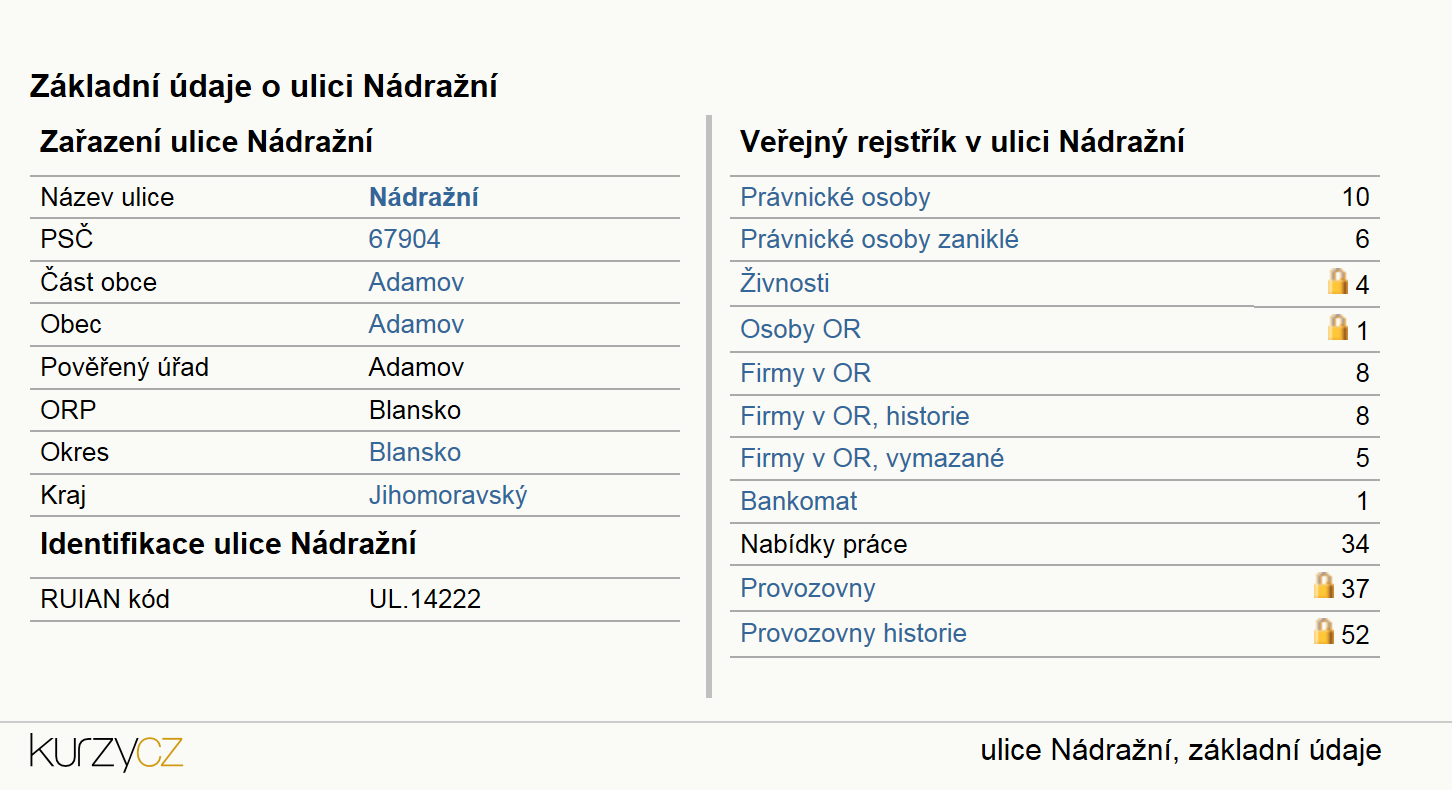Open the Provozovny link
Image resolution: width=1452 pixels, height=790 pixels.
[x=808, y=588]
